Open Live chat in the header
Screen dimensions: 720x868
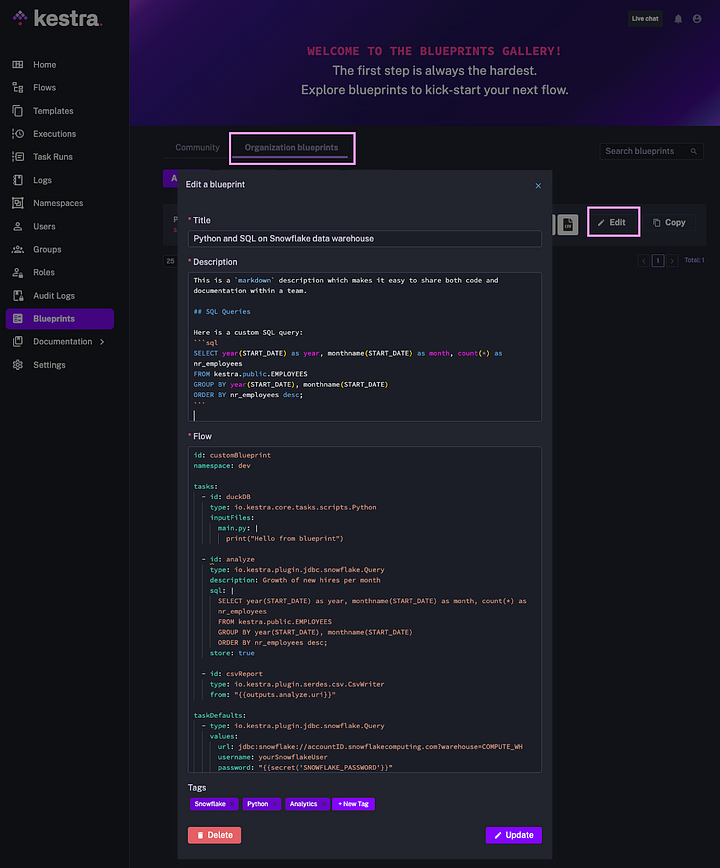645,19
